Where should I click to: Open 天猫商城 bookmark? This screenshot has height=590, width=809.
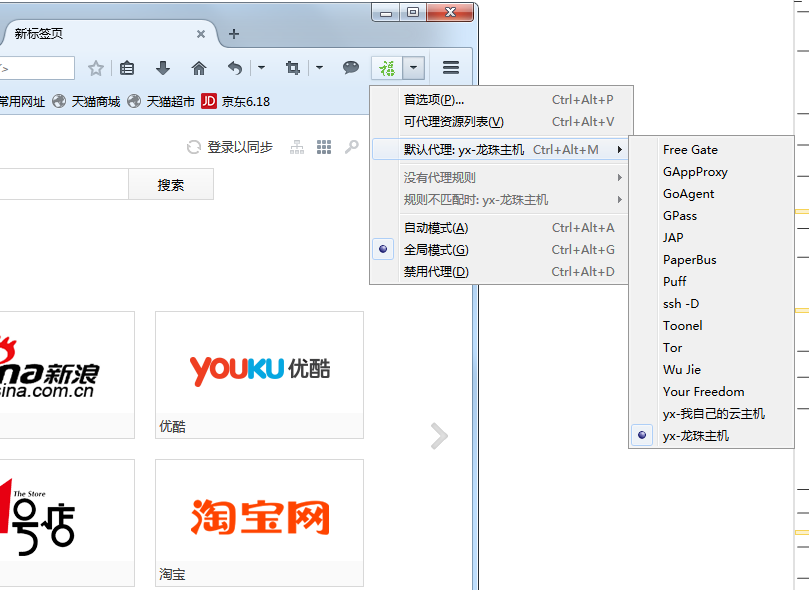click(x=95, y=102)
